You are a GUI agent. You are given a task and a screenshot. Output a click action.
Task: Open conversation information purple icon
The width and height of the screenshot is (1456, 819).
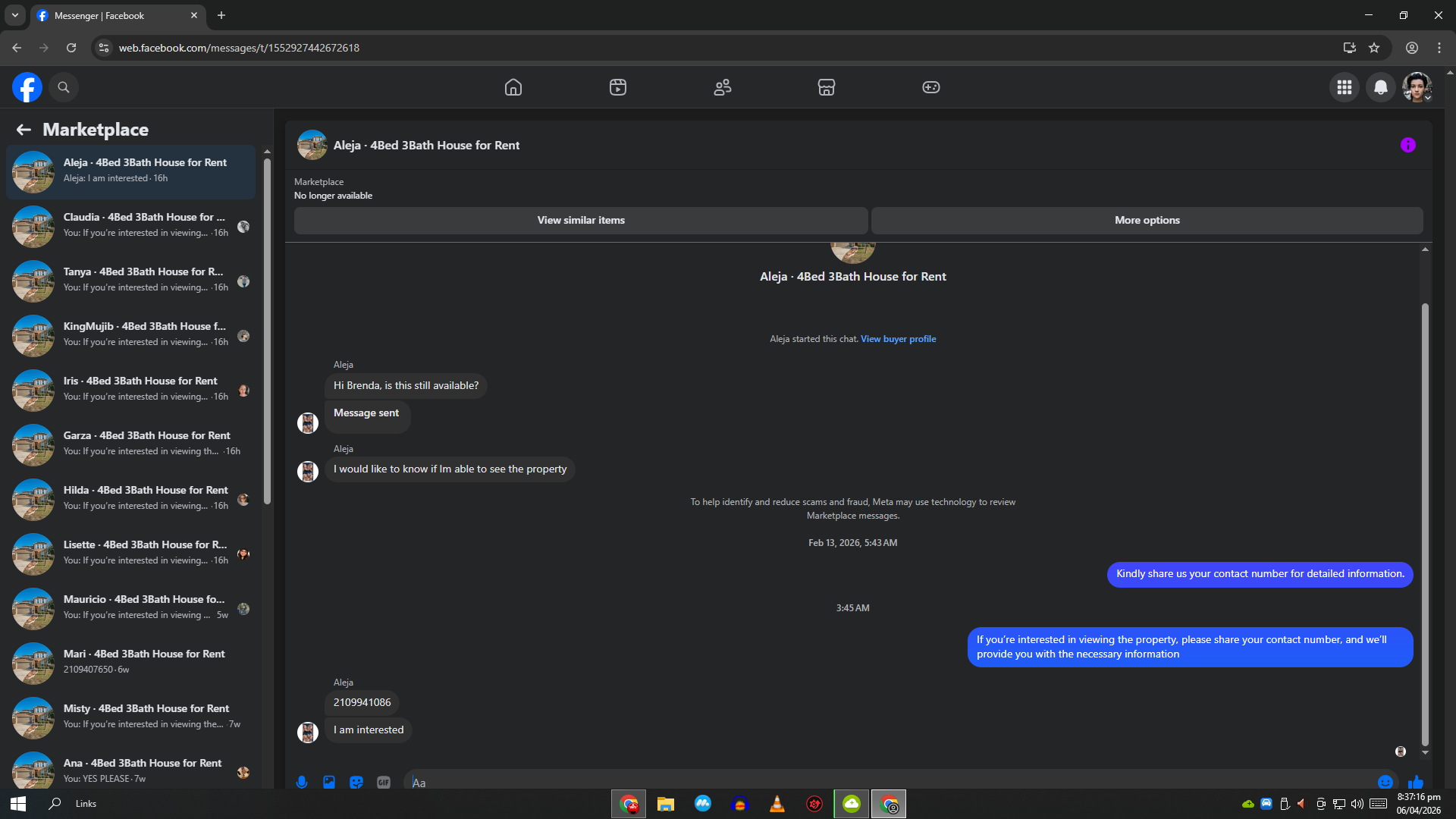click(x=1408, y=145)
